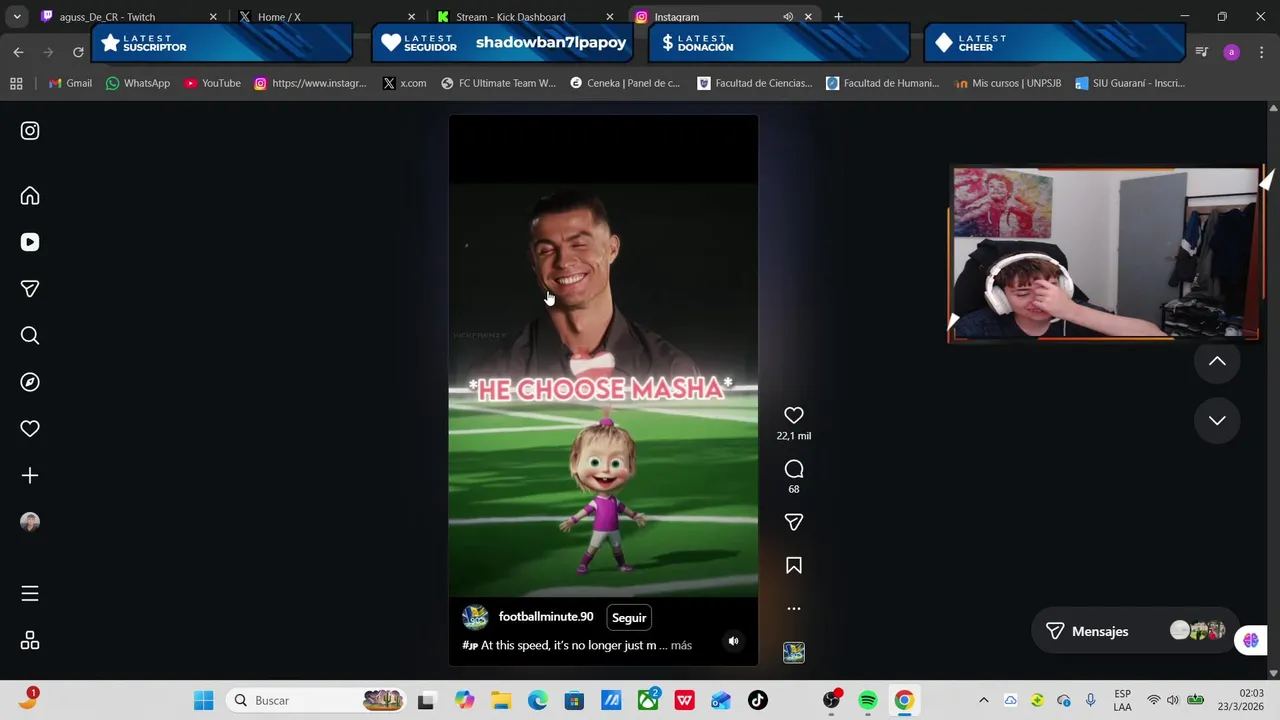This screenshot has width=1280, height=720.
Task: Open a new browser tab
Action: tap(838, 17)
